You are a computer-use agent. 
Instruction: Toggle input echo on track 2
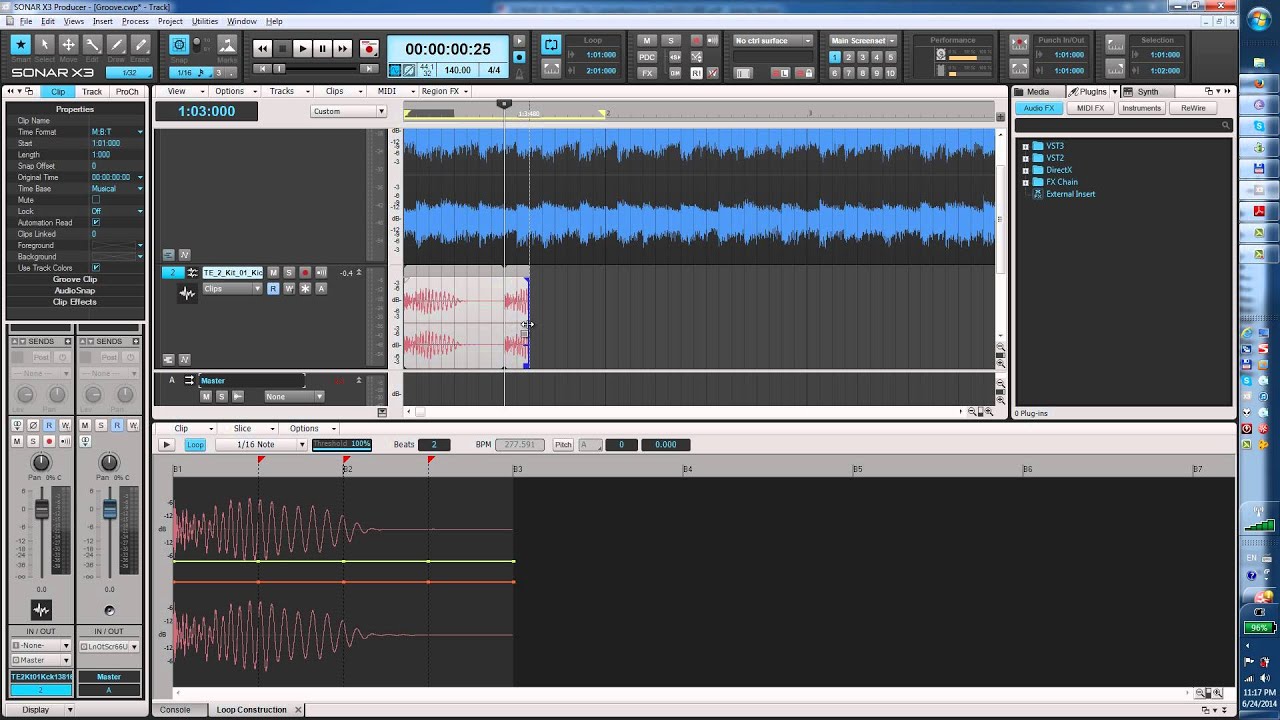[321, 272]
